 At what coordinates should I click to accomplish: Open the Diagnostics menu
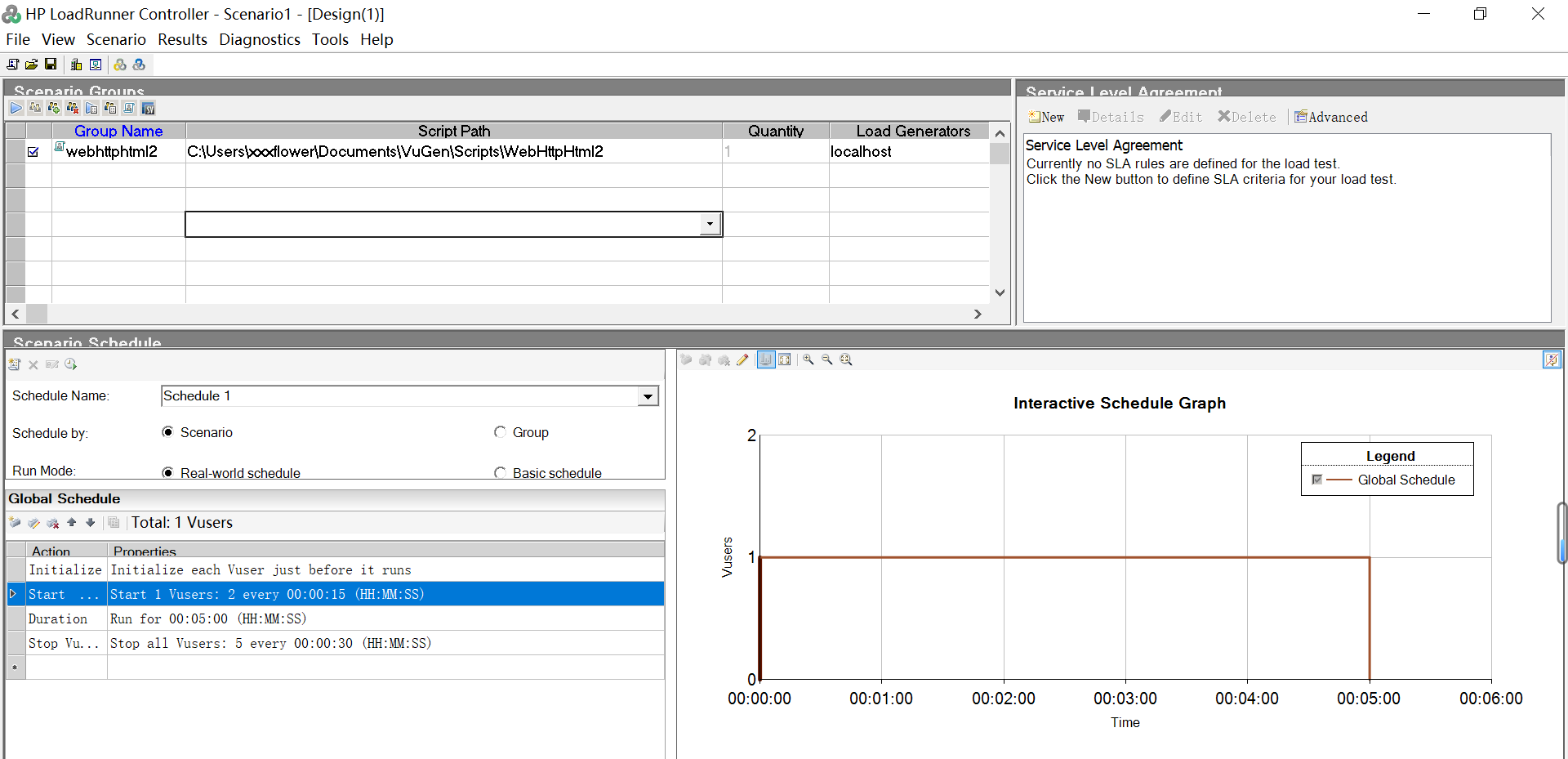[x=260, y=39]
